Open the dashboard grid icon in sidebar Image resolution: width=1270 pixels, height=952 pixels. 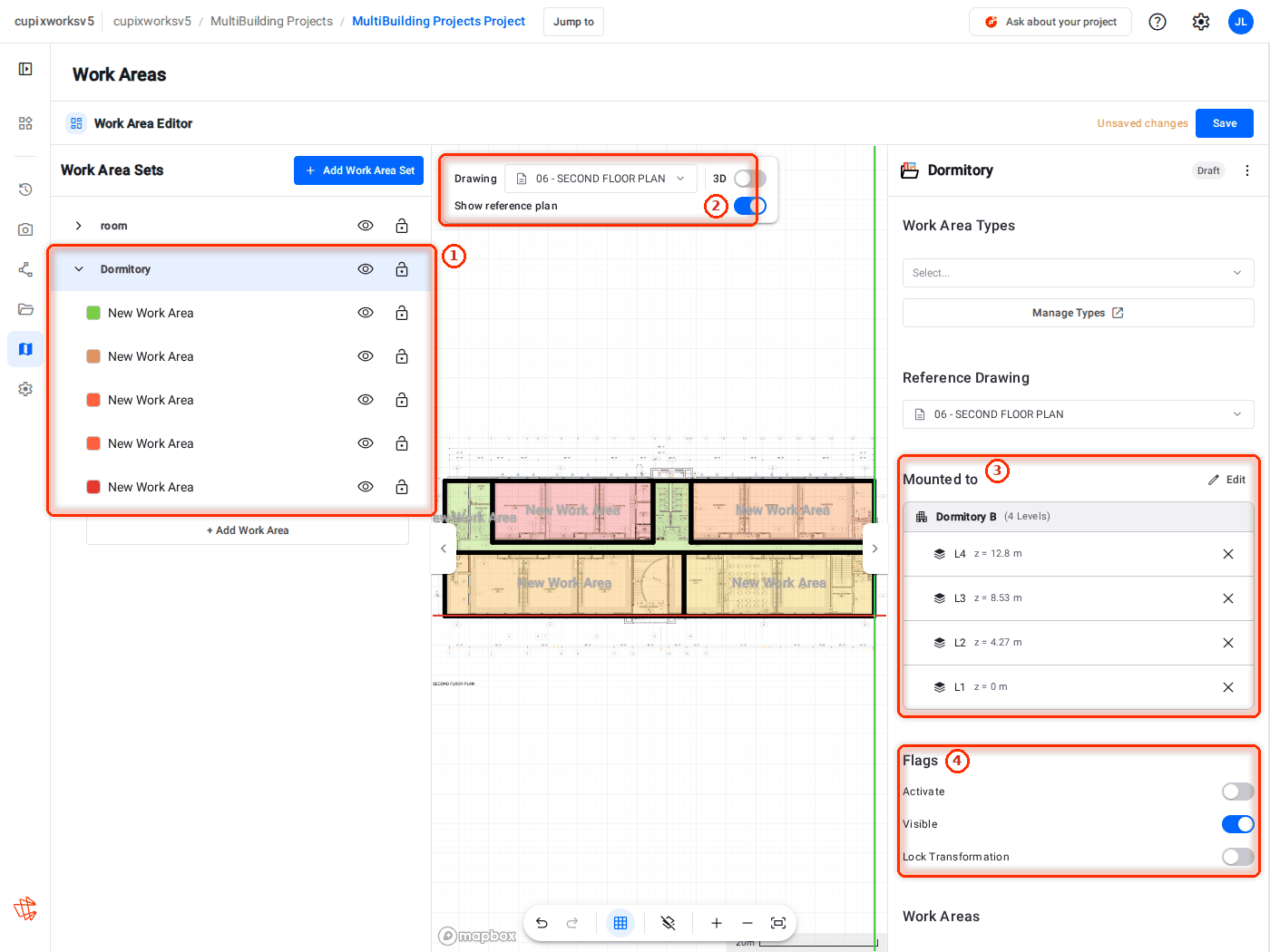coord(25,123)
